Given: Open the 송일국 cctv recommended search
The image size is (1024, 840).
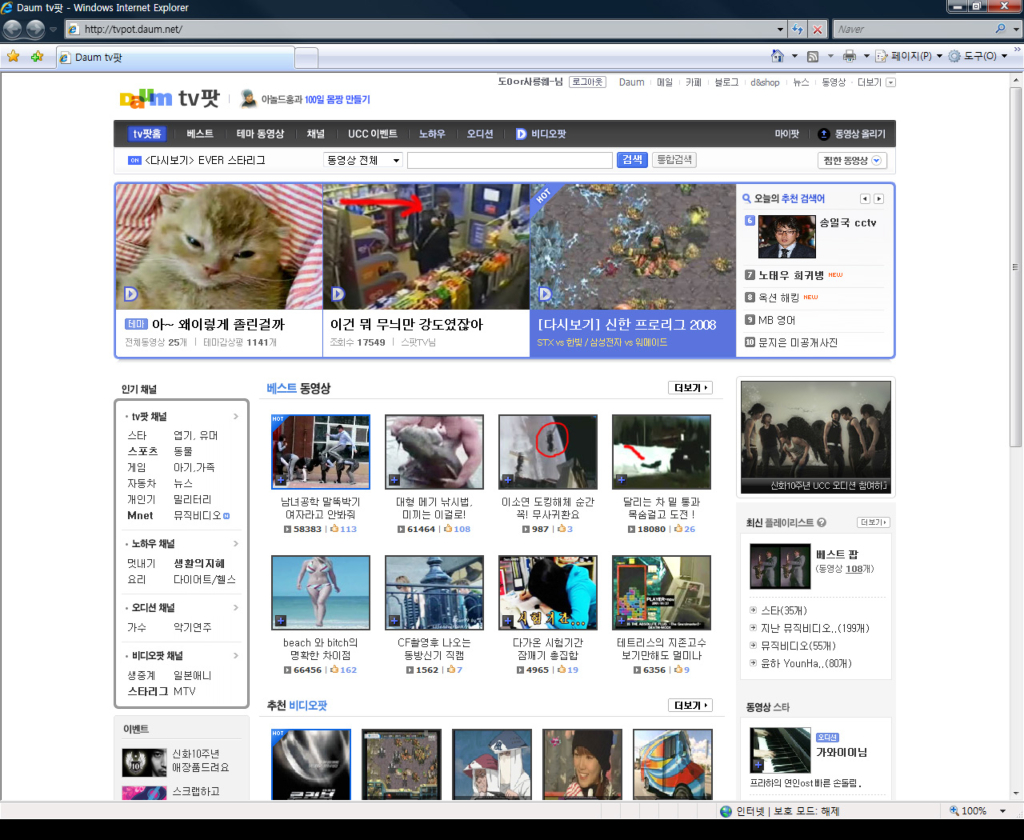Looking at the screenshot, I should coord(847,223).
